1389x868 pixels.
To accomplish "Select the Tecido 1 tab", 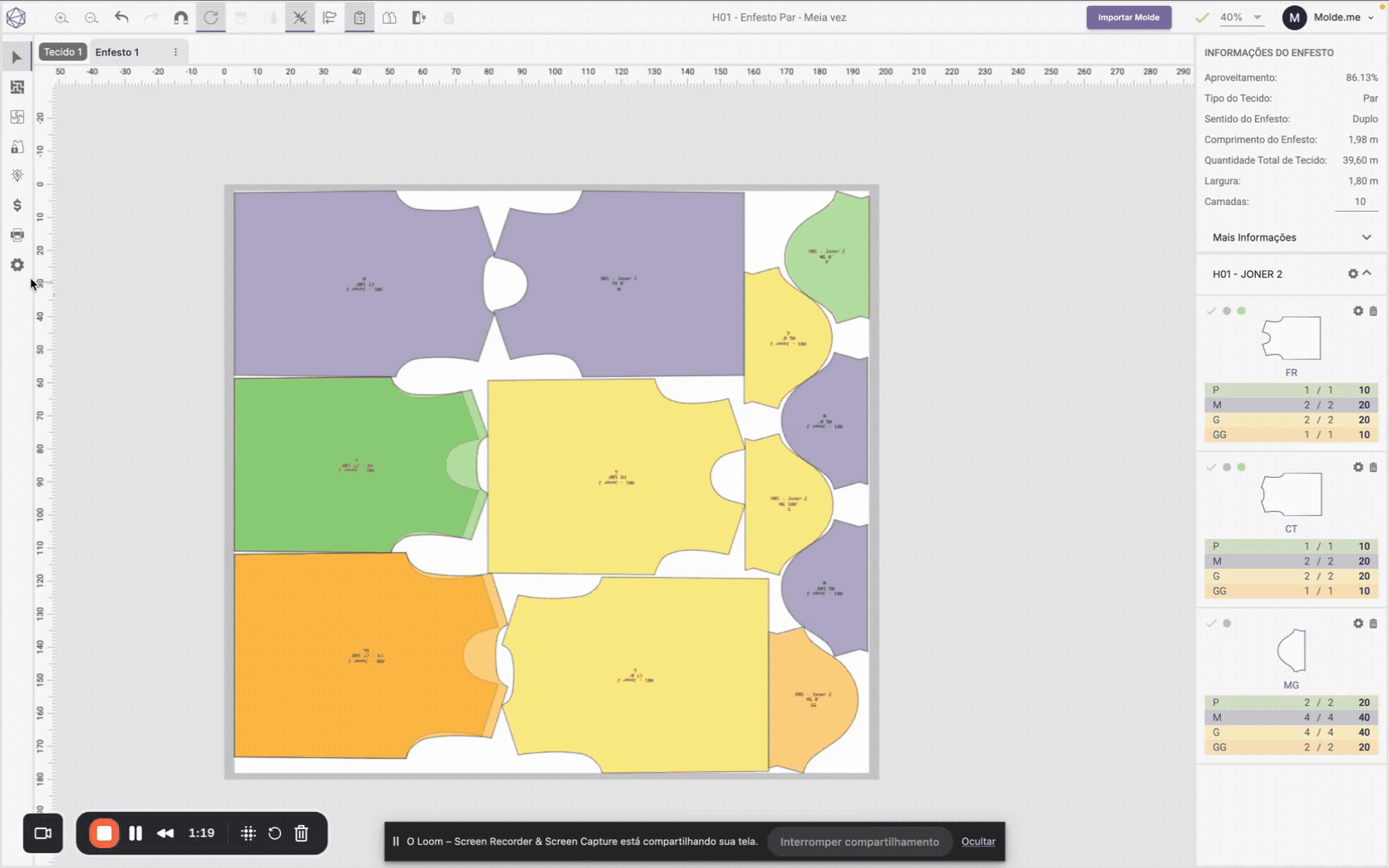I will (63, 52).
